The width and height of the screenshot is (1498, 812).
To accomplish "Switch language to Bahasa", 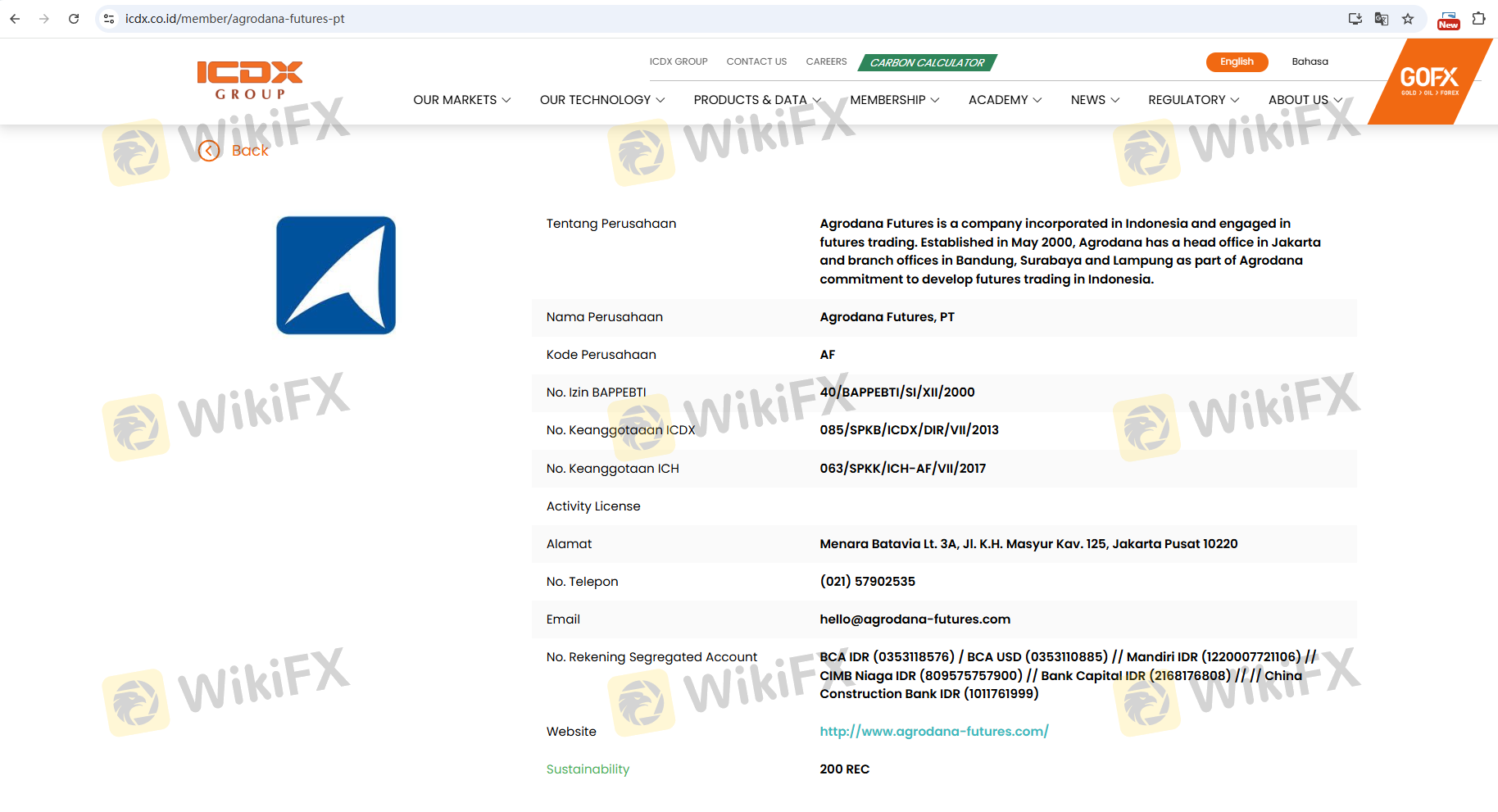I will (x=1310, y=61).
